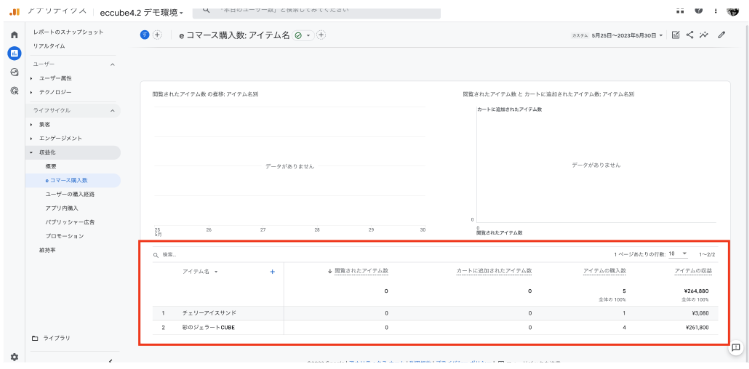Viewport: 749px width, 369px height.
Task: Collapse the sidebar with the bottom chevron
Action: click(111, 361)
